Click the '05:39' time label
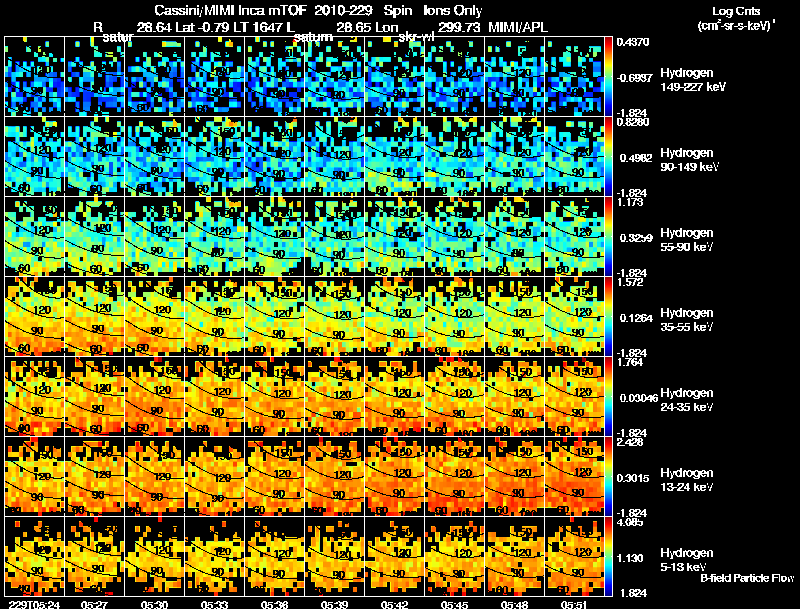 point(335,604)
